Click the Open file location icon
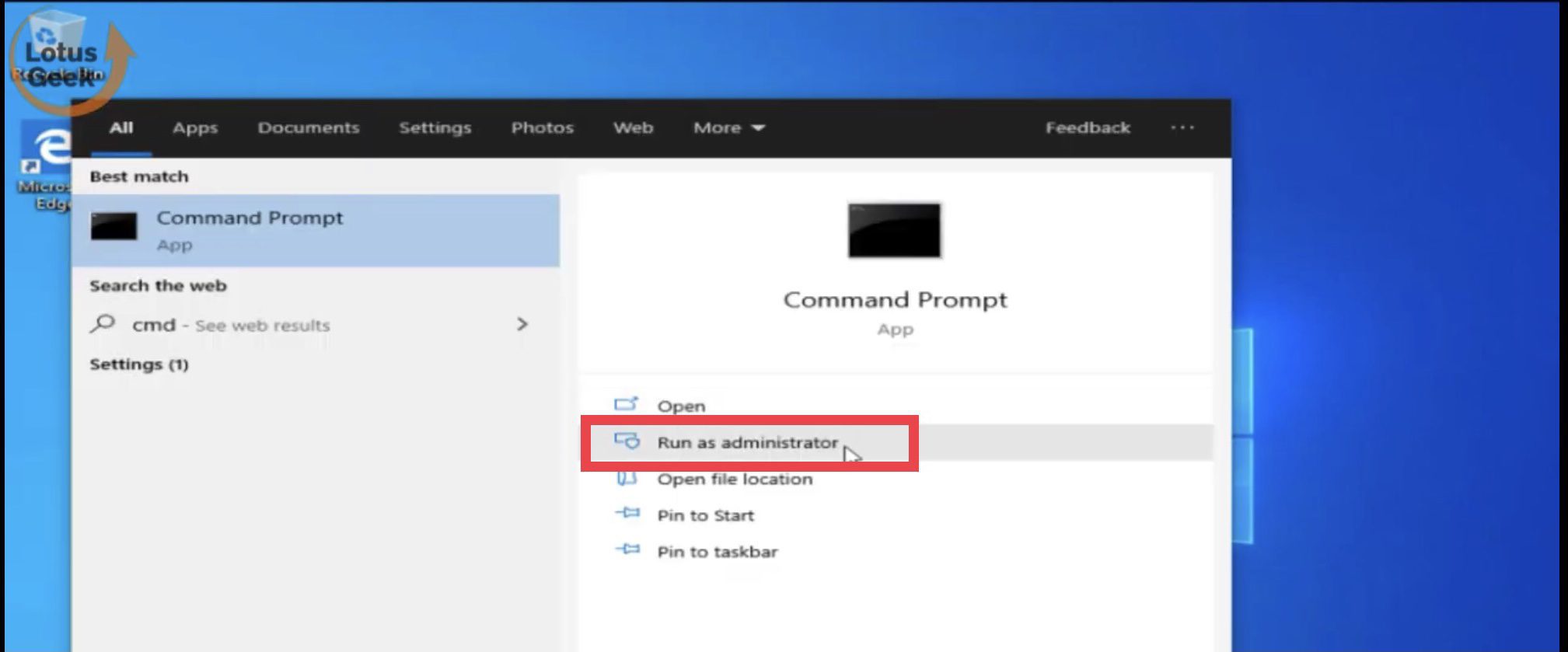The width and height of the screenshot is (1568, 652). [627, 478]
